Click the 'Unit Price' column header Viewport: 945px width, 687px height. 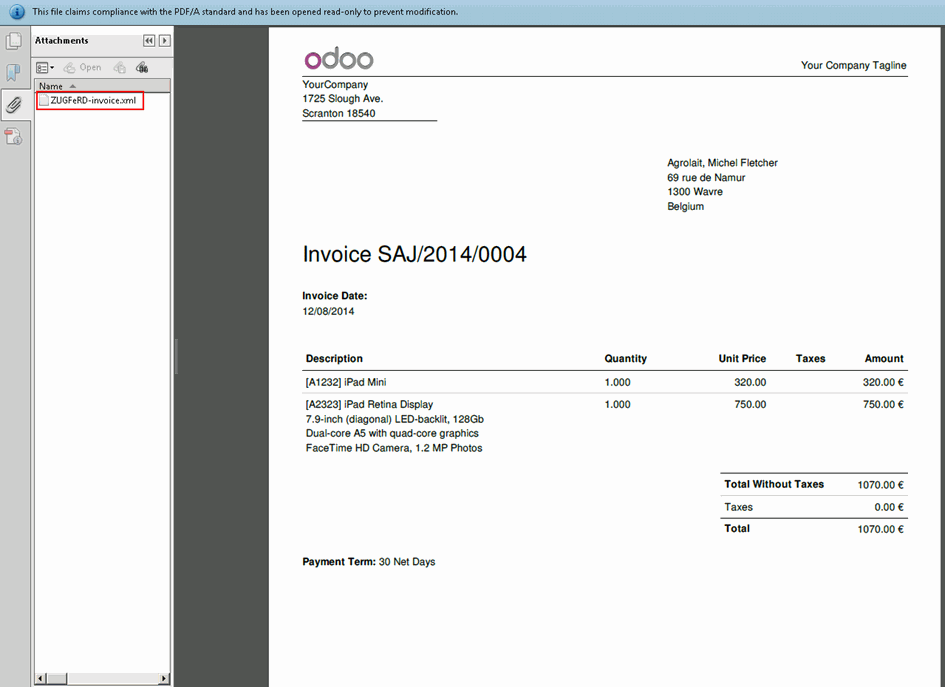click(x=742, y=359)
